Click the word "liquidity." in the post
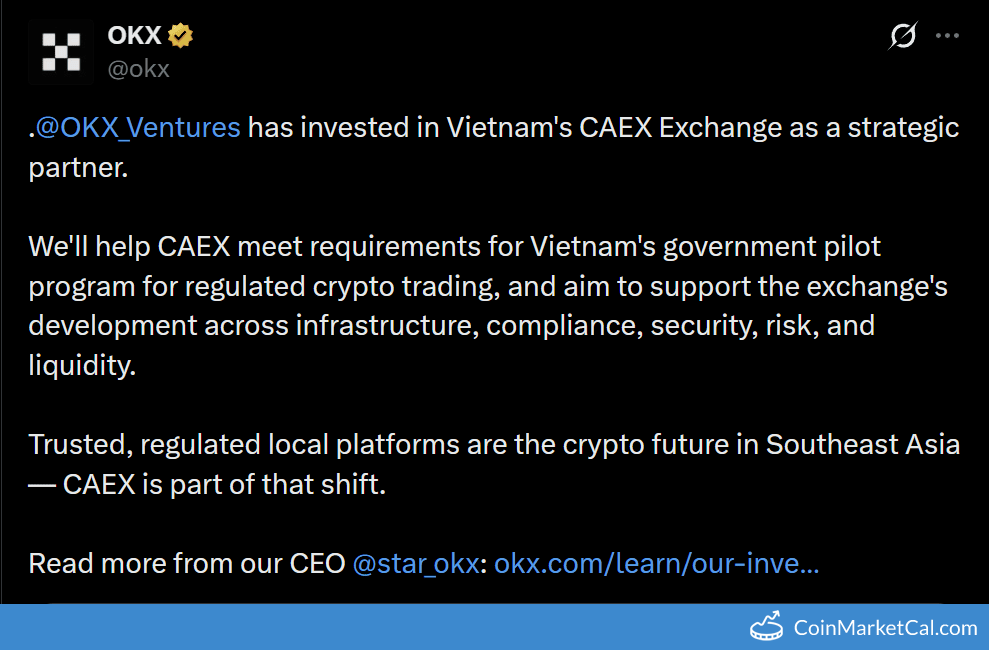The image size is (989, 650). point(81,365)
